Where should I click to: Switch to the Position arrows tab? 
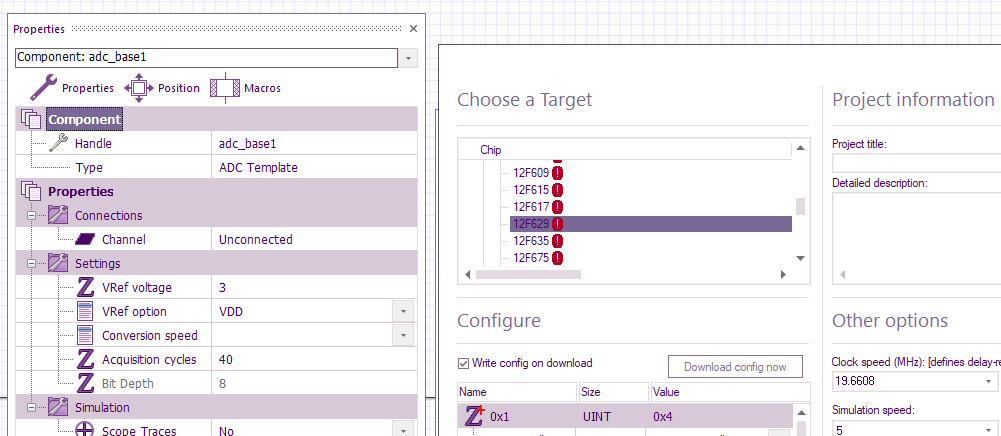(139, 88)
